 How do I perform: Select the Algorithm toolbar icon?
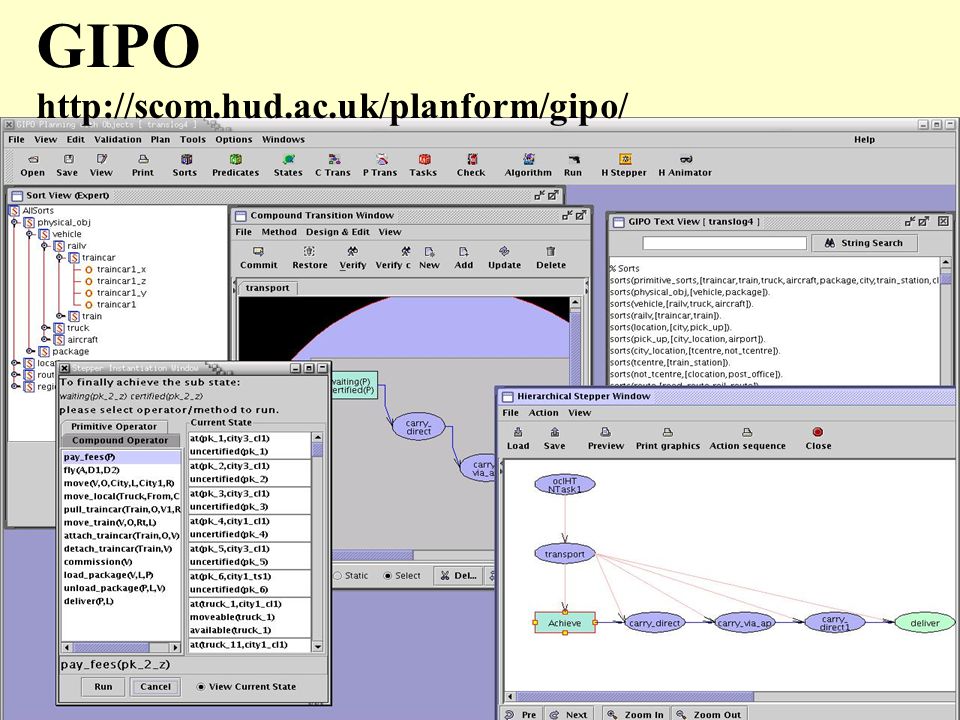pos(528,165)
